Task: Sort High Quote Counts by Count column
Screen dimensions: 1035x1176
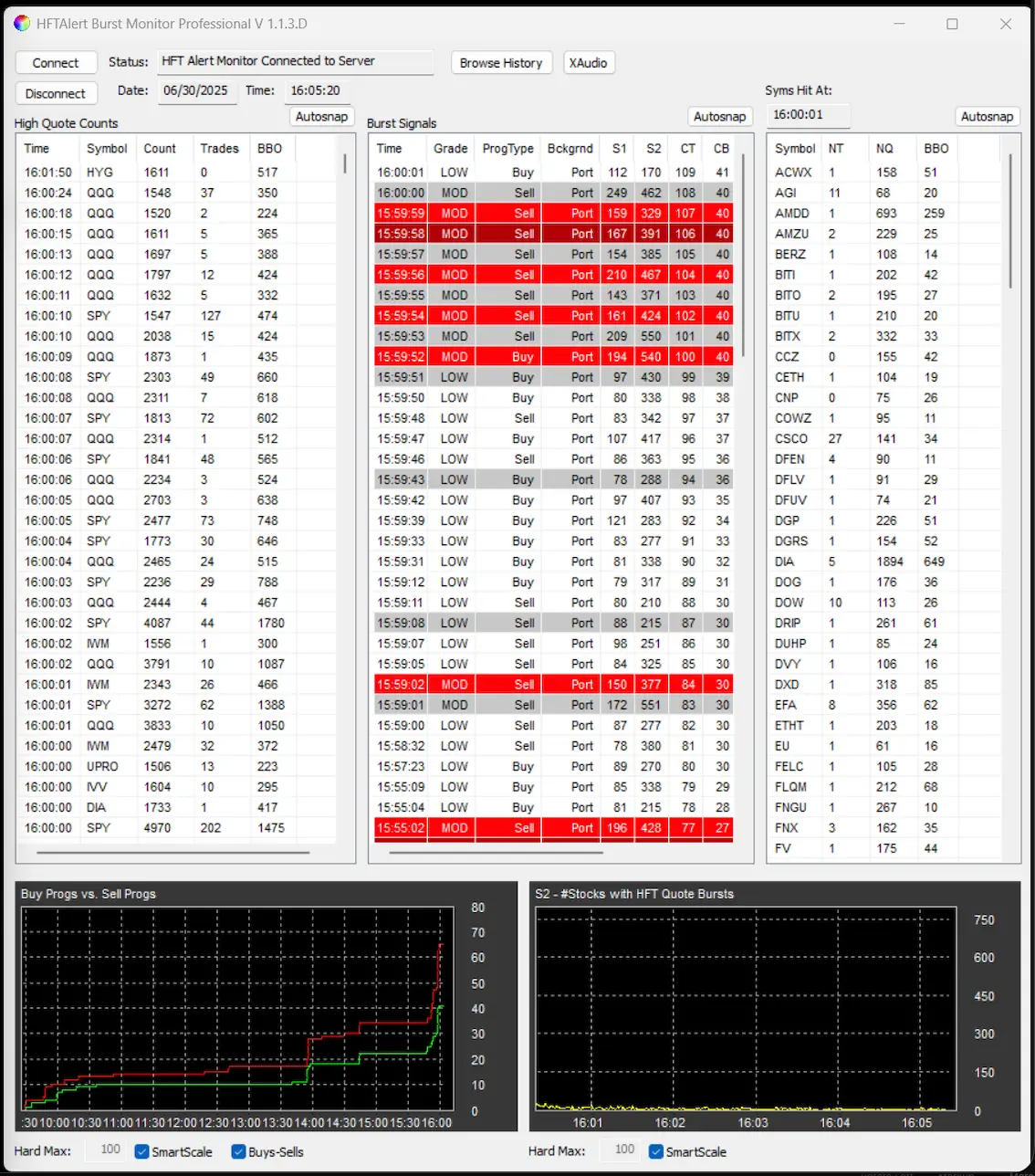Action: (x=160, y=149)
